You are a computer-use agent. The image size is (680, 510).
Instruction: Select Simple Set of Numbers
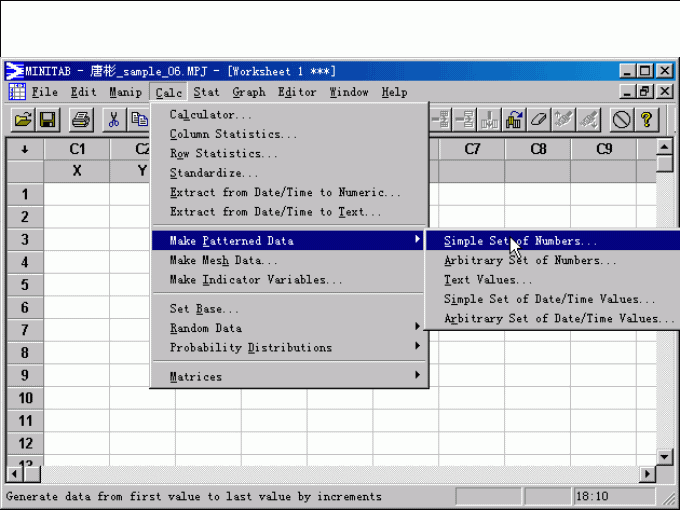(x=520, y=241)
